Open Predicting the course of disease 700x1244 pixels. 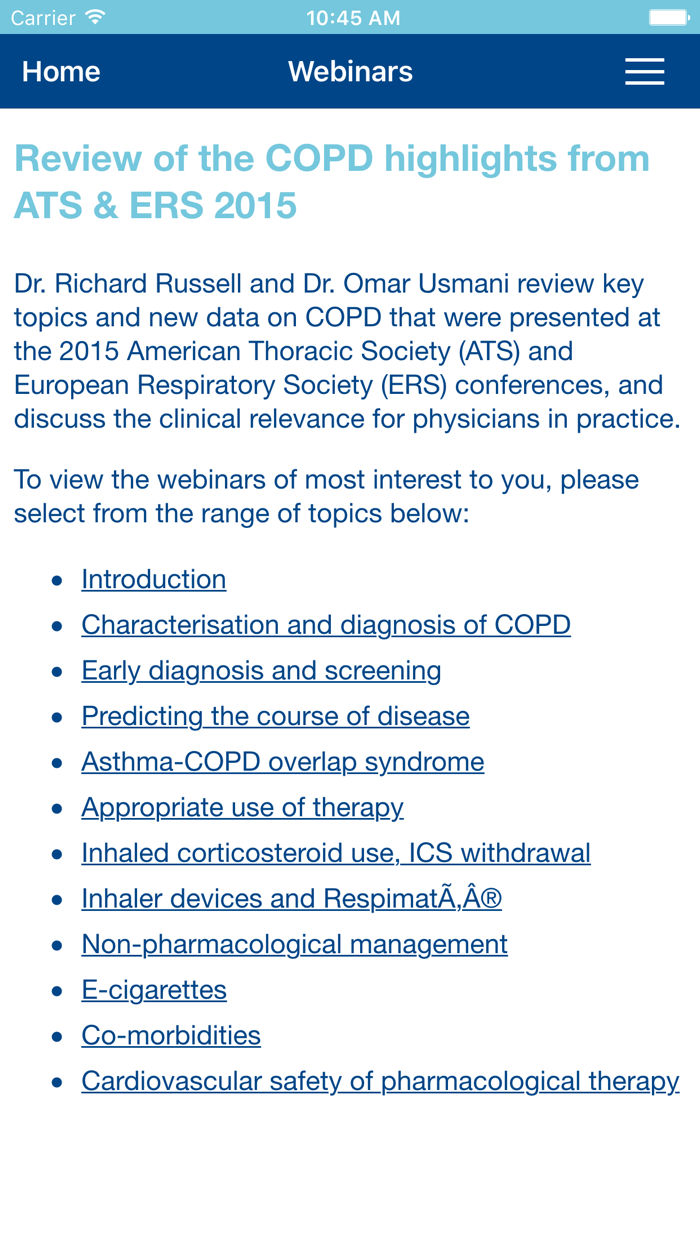tap(275, 716)
